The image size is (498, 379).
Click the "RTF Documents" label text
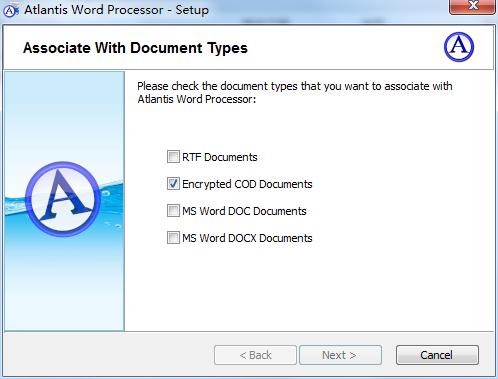(x=220, y=157)
